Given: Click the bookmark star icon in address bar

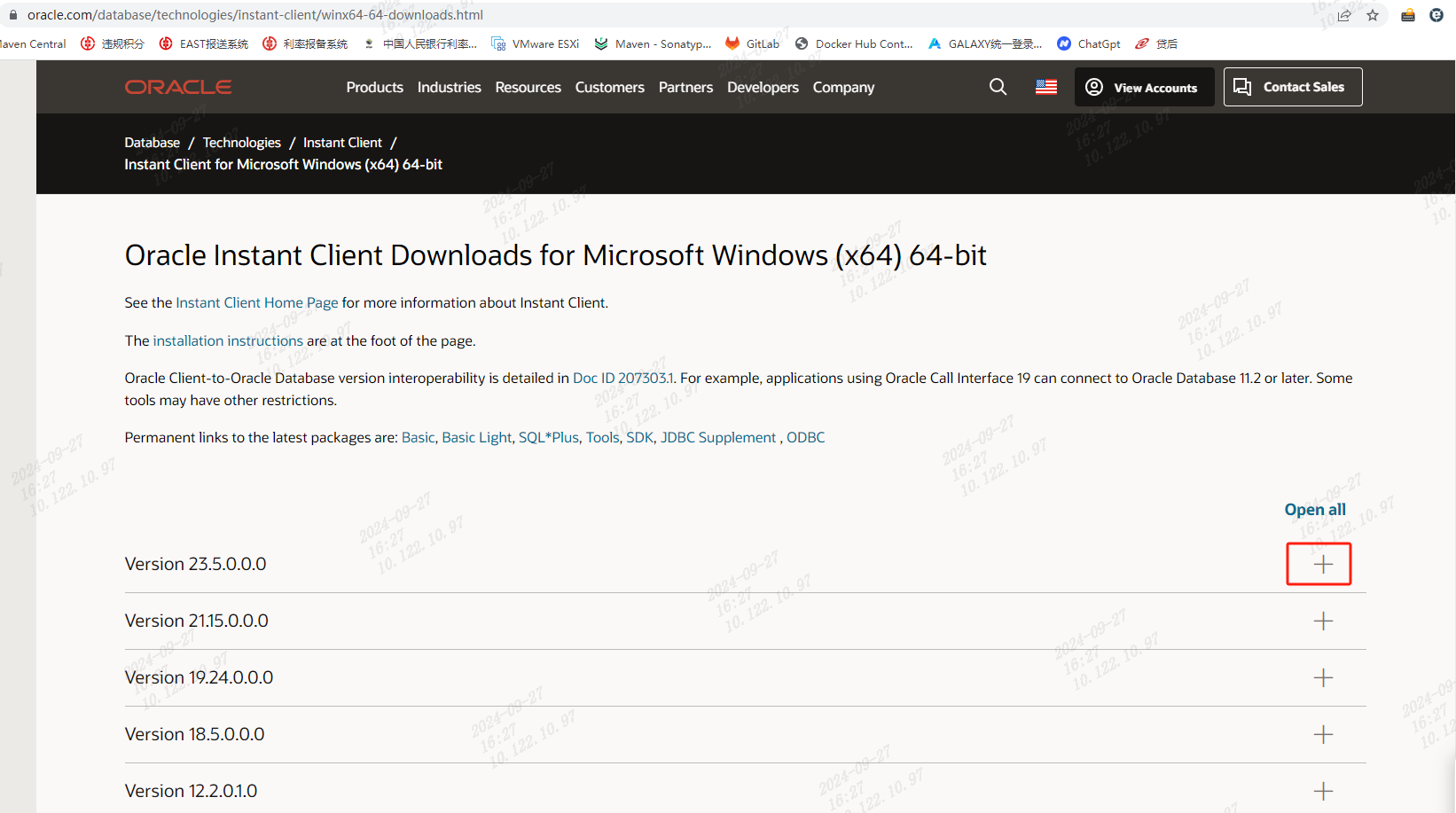Looking at the screenshot, I should point(1373,15).
